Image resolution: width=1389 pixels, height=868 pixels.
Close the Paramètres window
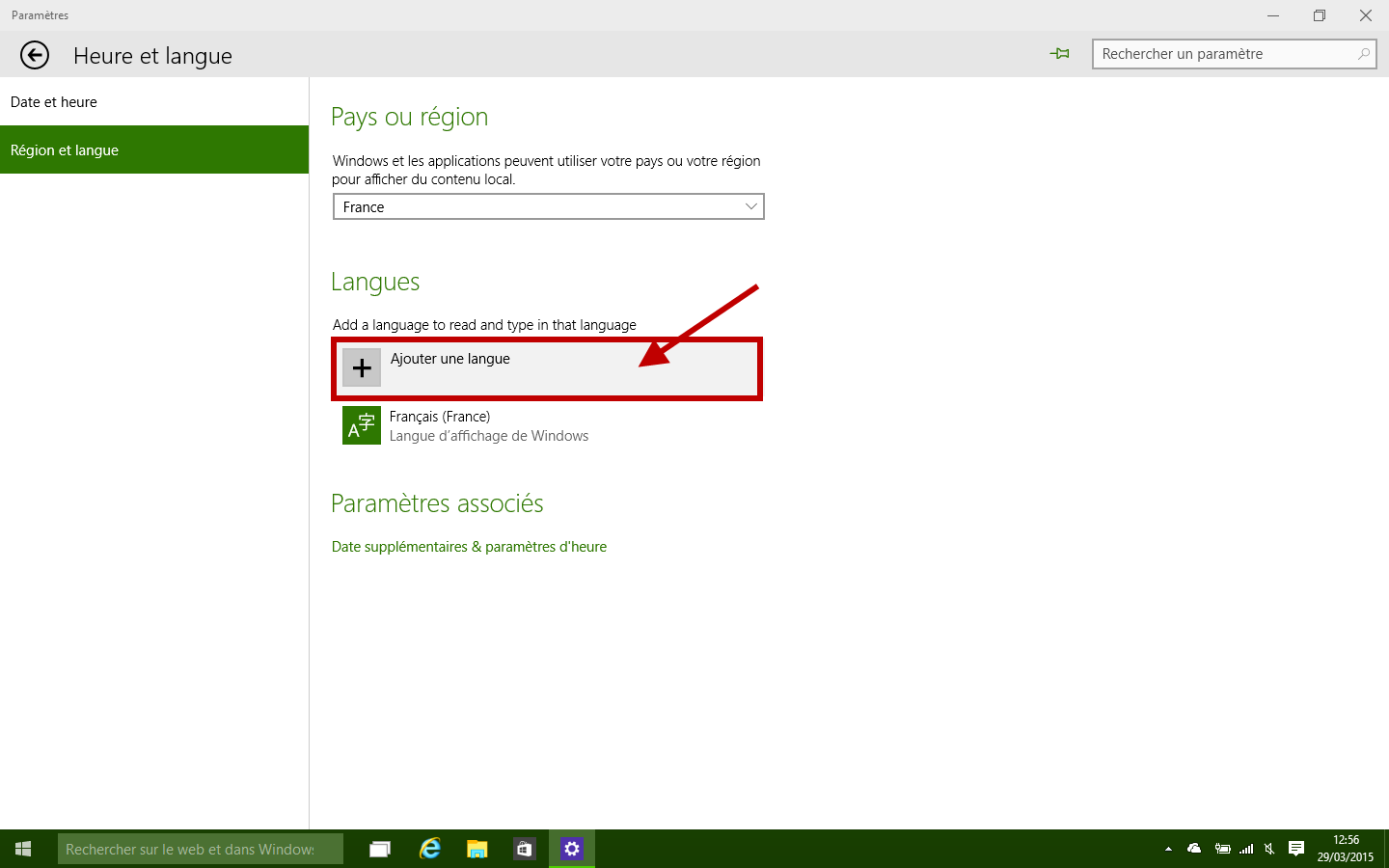point(1366,15)
